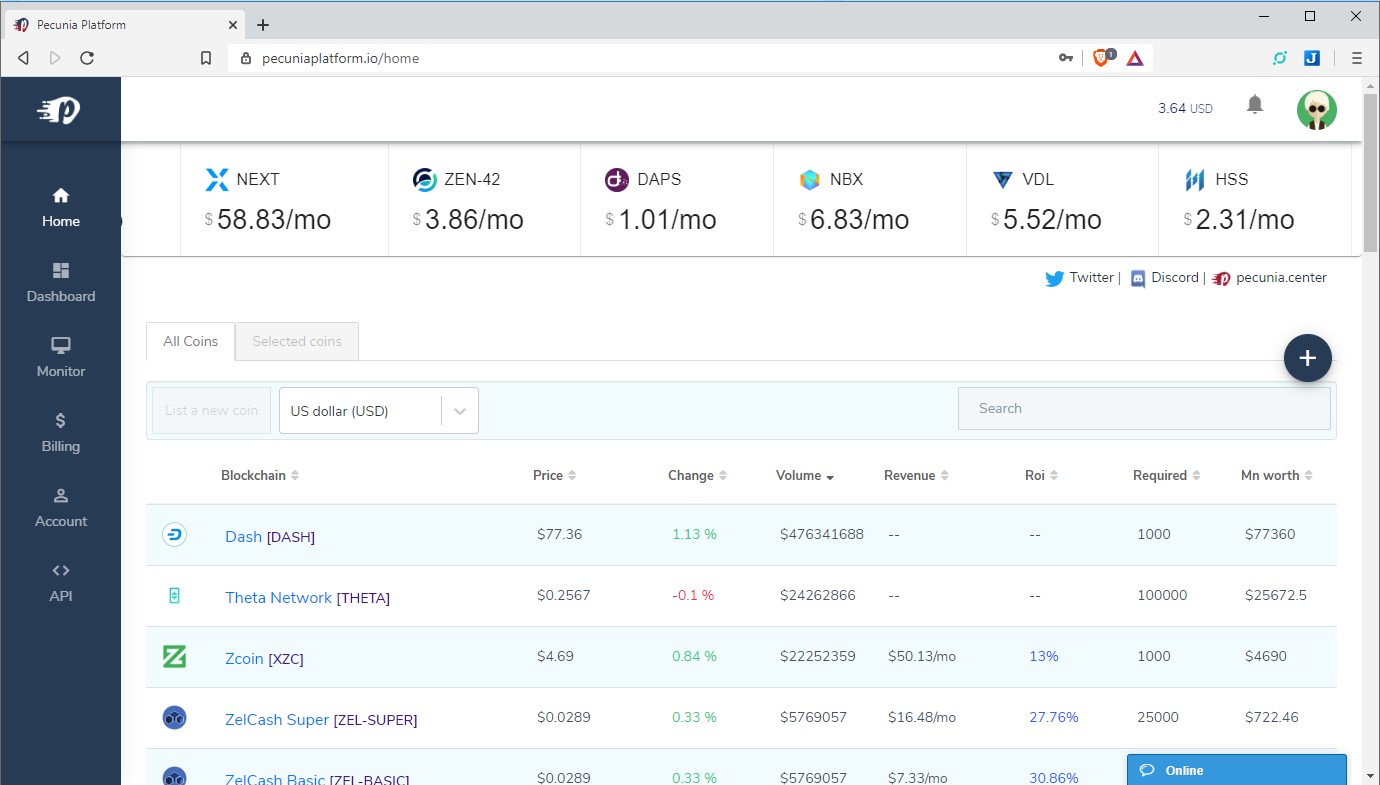Image resolution: width=1380 pixels, height=785 pixels.
Task: Click the saved passwords key icon
Action: pyautogui.click(x=1066, y=58)
